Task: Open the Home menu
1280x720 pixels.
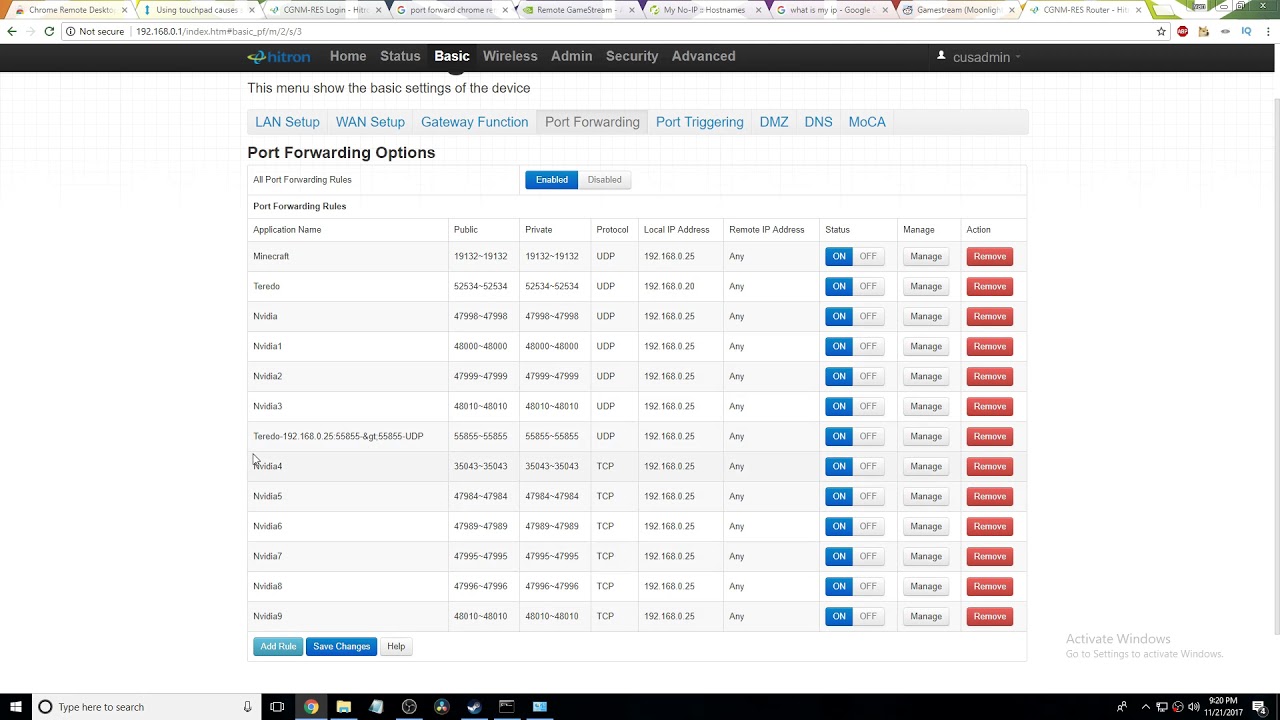Action: [x=348, y=56]
